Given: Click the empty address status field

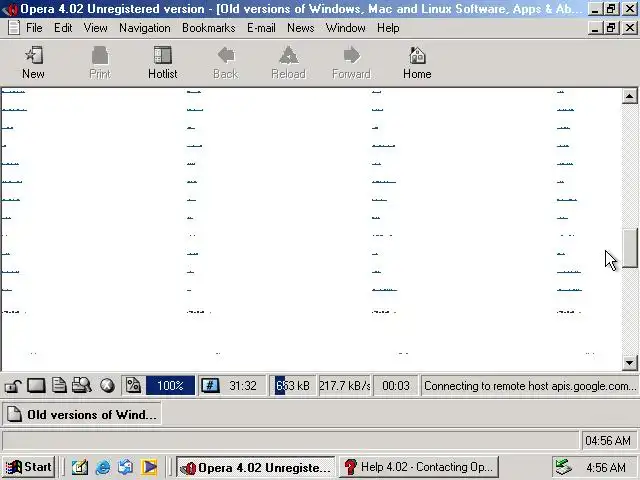Looking at the screenshot, I should click(x=291, y=441).
